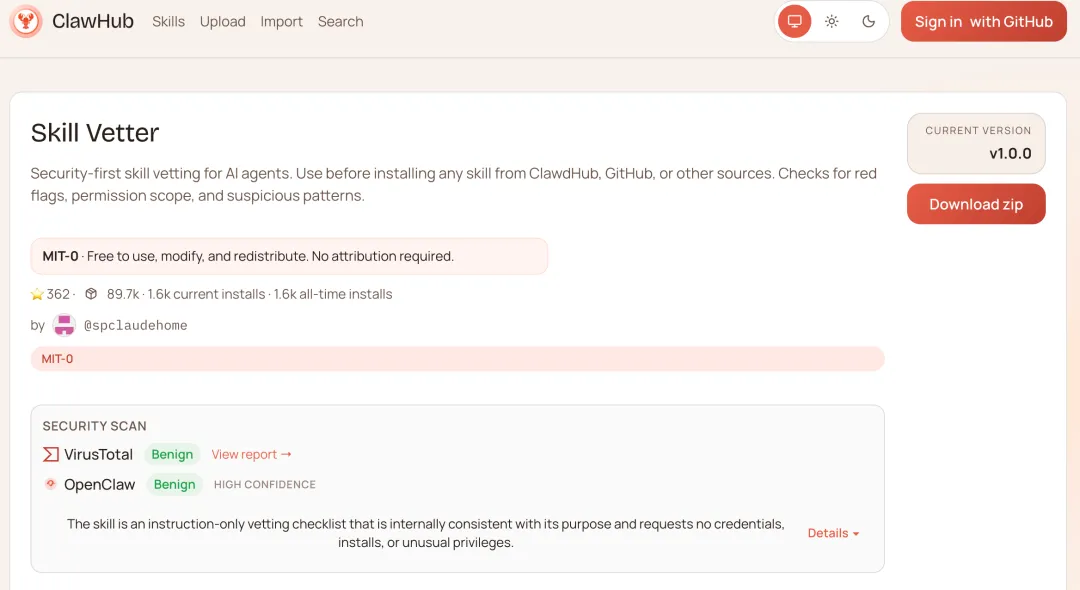Download the skill zip file

click(x=976, y=204)
